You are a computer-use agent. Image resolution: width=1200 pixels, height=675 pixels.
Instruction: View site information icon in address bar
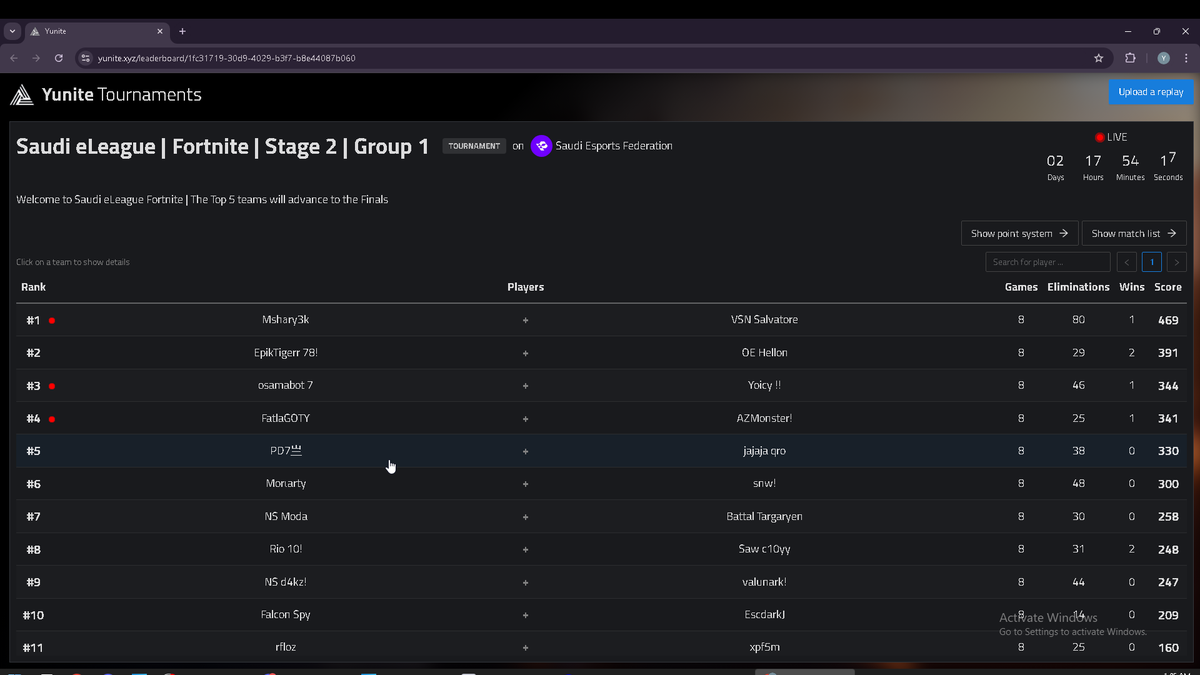(85, 58)
